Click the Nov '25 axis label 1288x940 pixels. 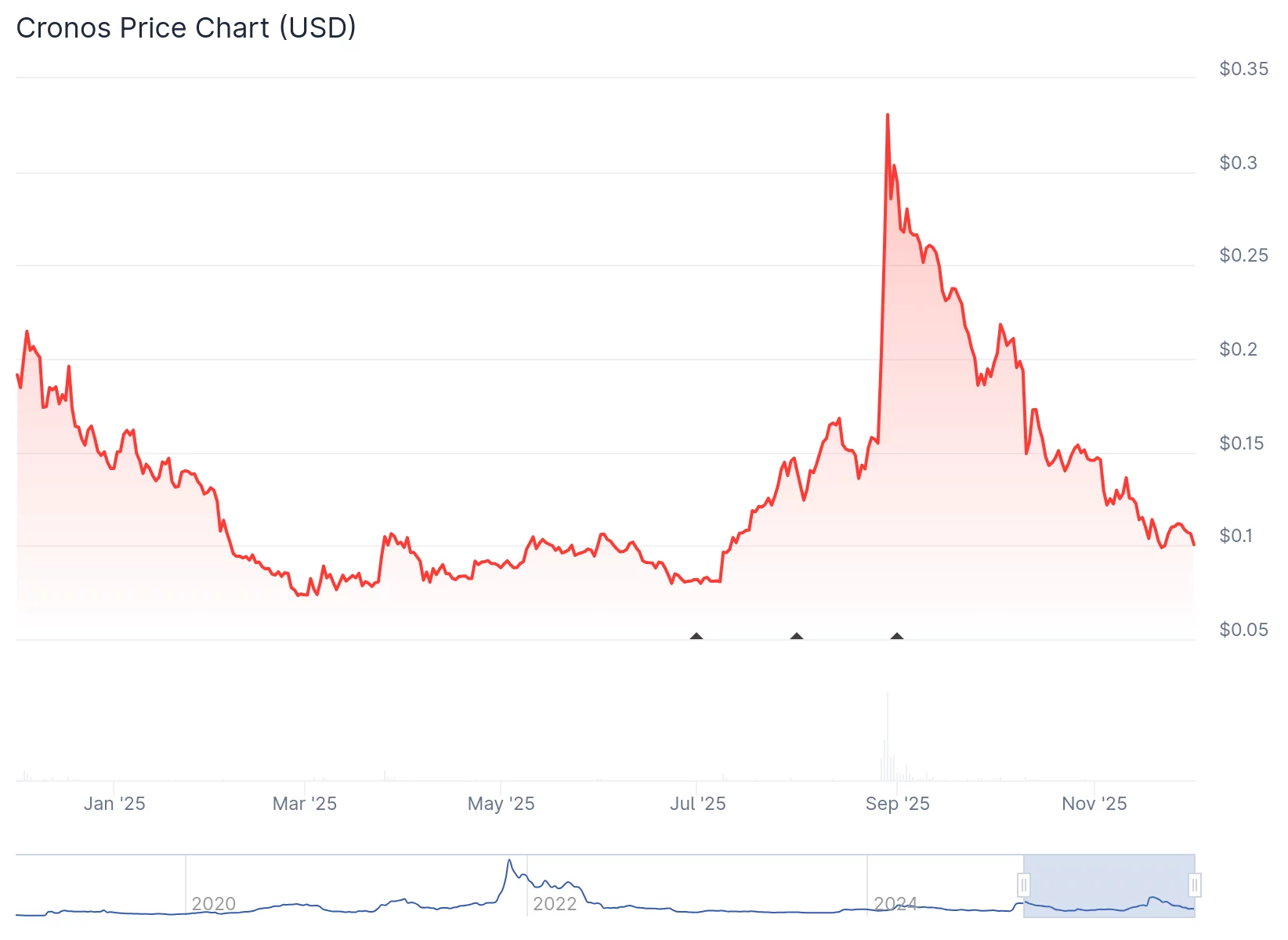point(1094,804)
